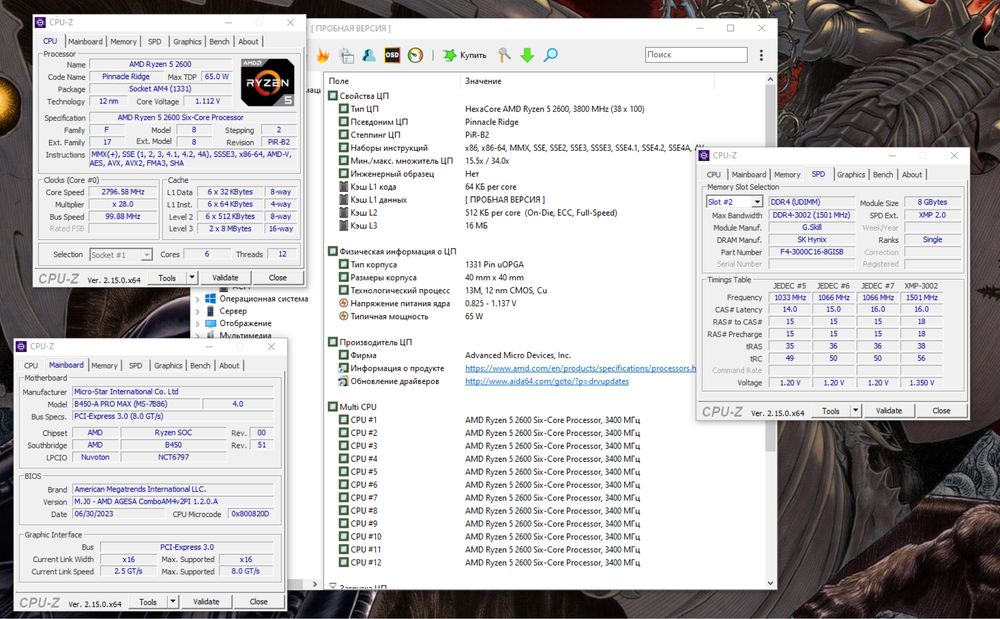Click AIDA64 vertical scrollbar down arrow
The image size is (1000, 619).
770,583
